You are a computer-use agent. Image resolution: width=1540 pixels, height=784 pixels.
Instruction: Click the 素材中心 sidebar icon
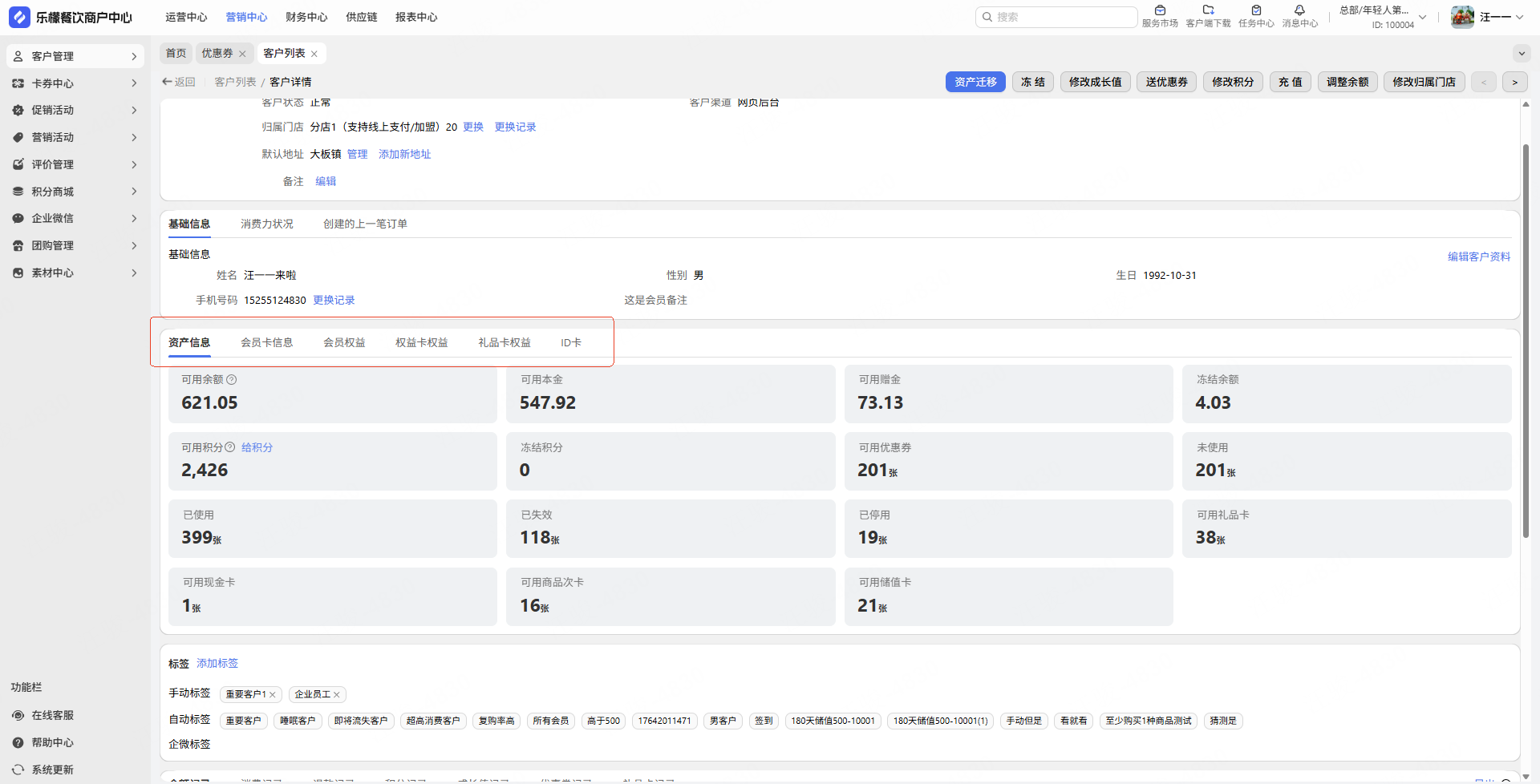(x=18, y=273)
